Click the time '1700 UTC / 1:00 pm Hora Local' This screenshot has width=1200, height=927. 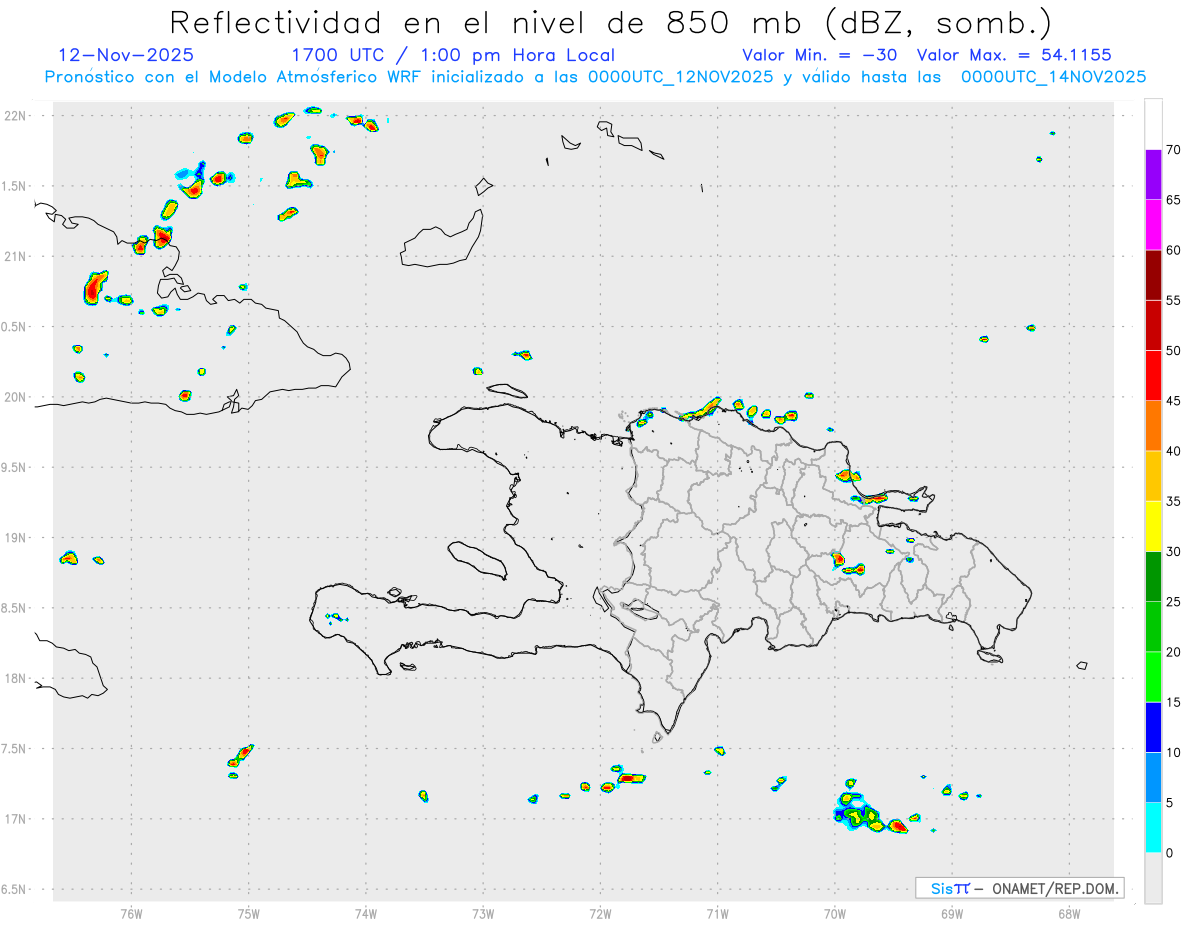(452, 55)
